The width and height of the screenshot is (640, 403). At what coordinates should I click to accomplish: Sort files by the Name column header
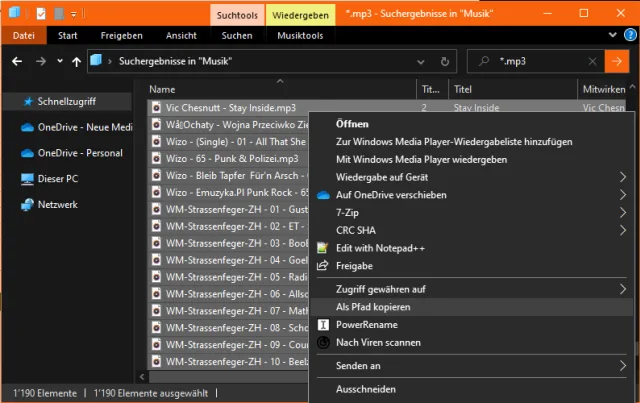click(162, 89)
